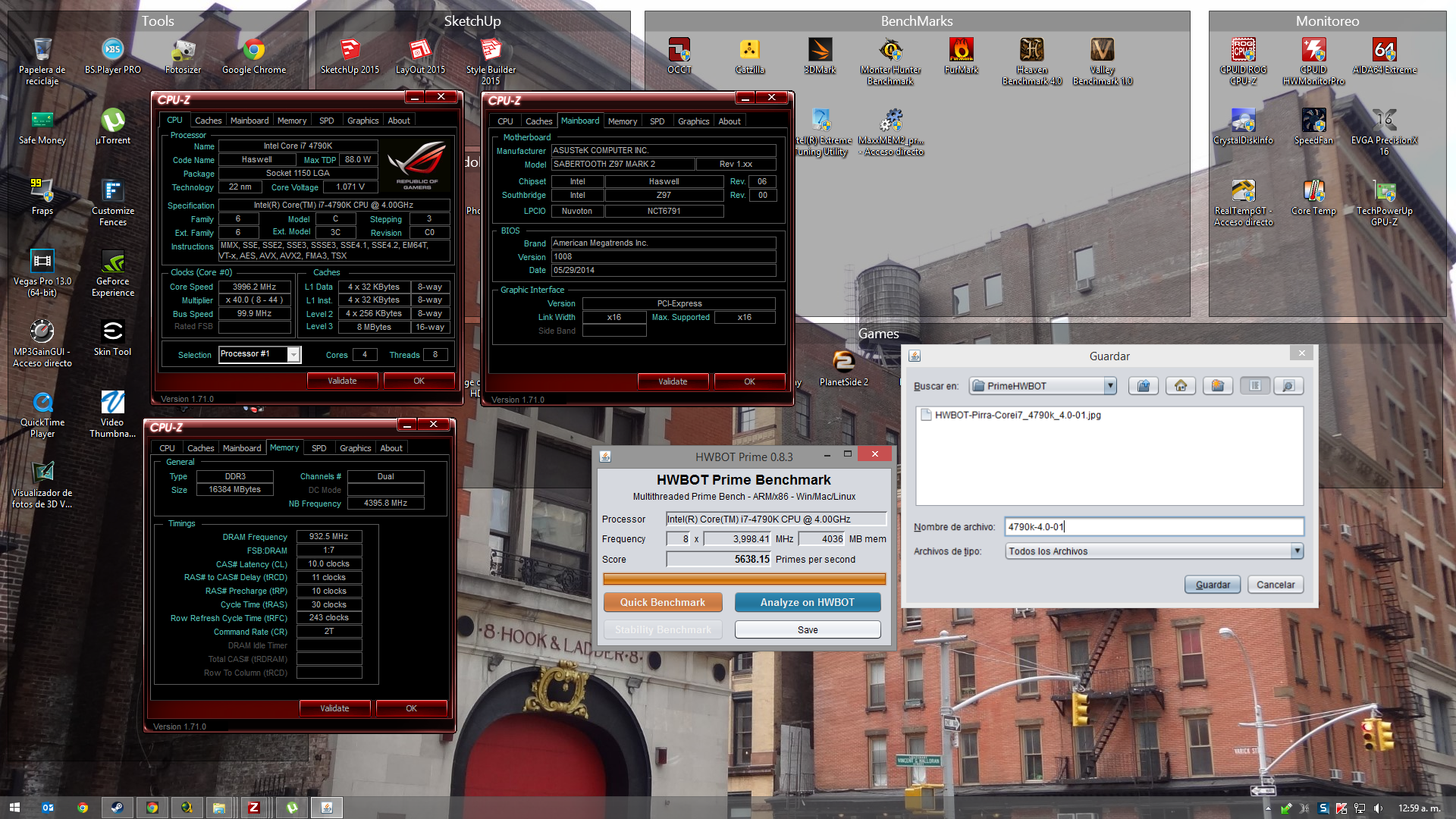Open the OCCT benchmark desktop icon
This screenshot has width=1456, height=819.
tap(679, 57)
